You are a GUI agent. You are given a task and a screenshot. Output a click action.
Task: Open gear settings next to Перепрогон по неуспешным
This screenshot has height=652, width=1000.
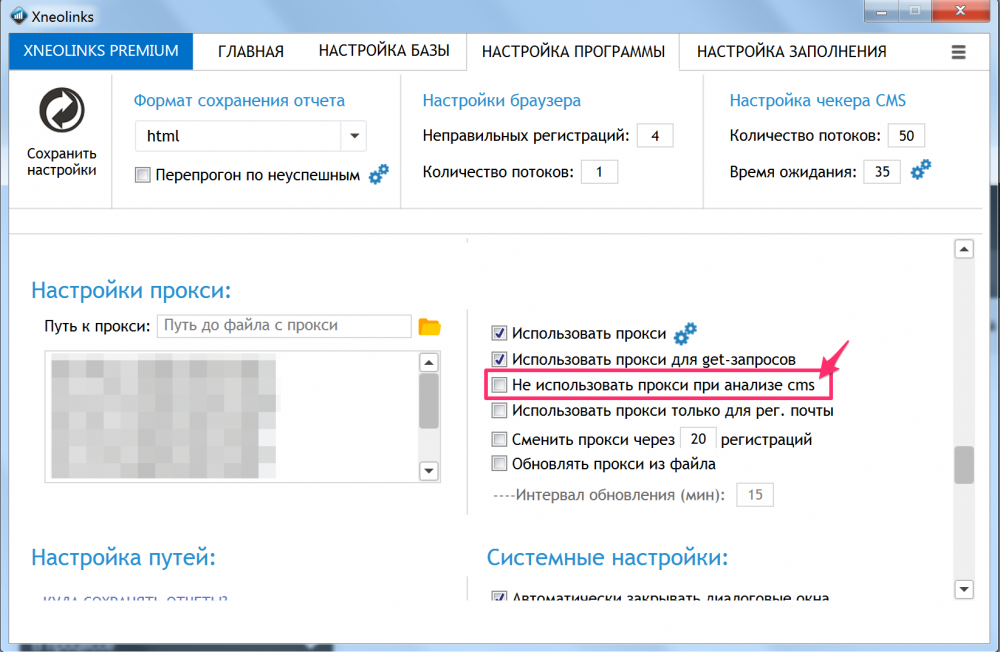pyautogui.click(x=379, y=174)
